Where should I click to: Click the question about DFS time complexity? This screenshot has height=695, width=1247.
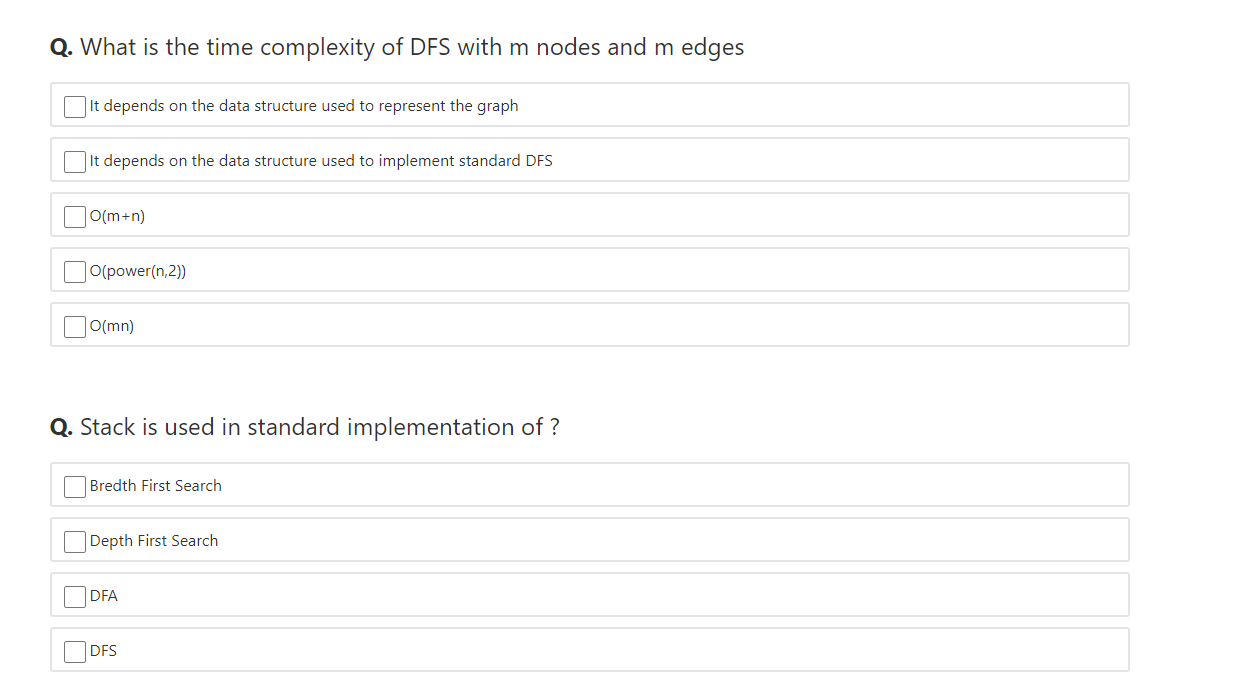(396, 47)
